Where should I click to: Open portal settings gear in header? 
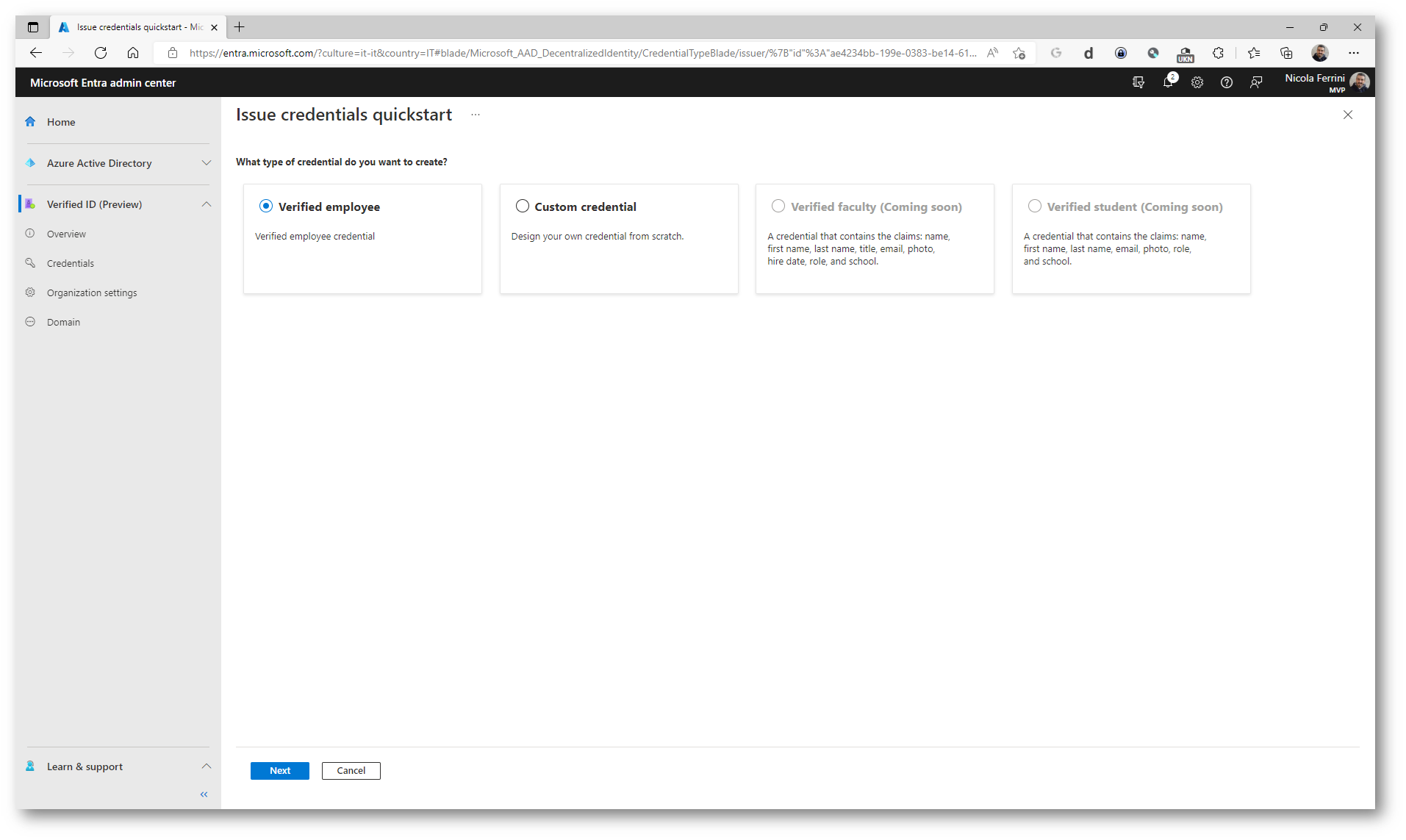click(x=1197, y=82)
